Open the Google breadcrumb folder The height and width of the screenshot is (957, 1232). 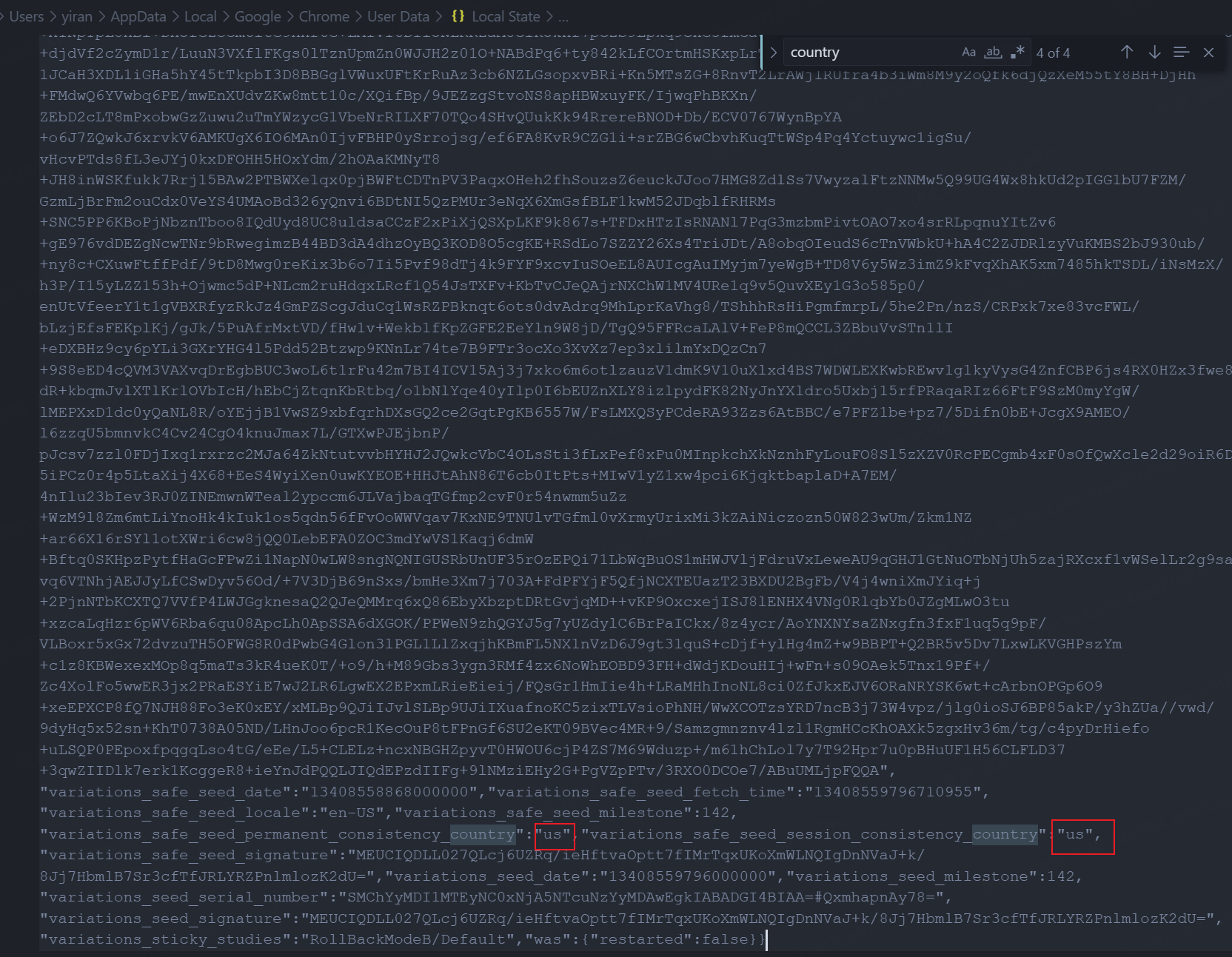(258, 16)
